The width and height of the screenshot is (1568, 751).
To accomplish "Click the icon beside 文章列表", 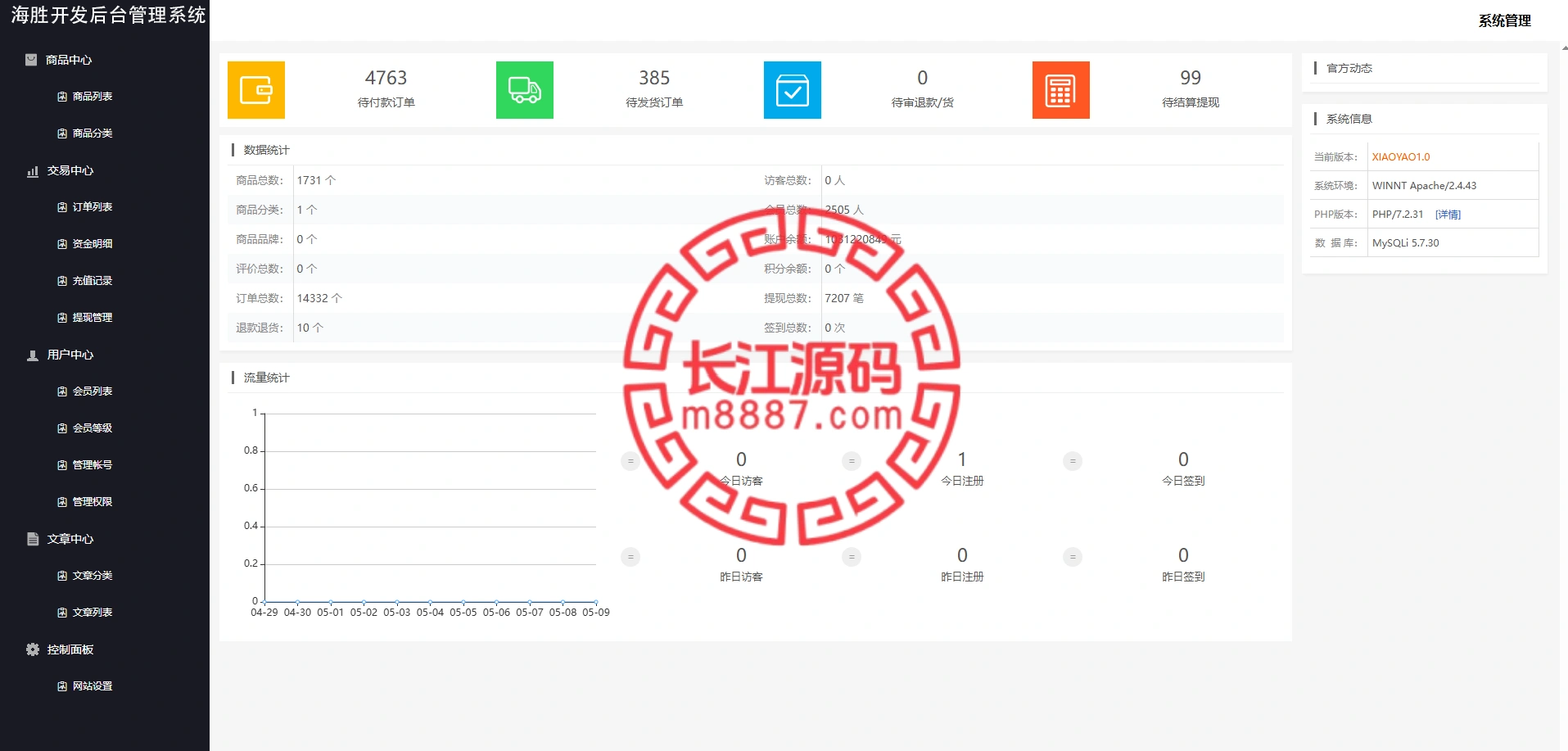I will point(62,613).
